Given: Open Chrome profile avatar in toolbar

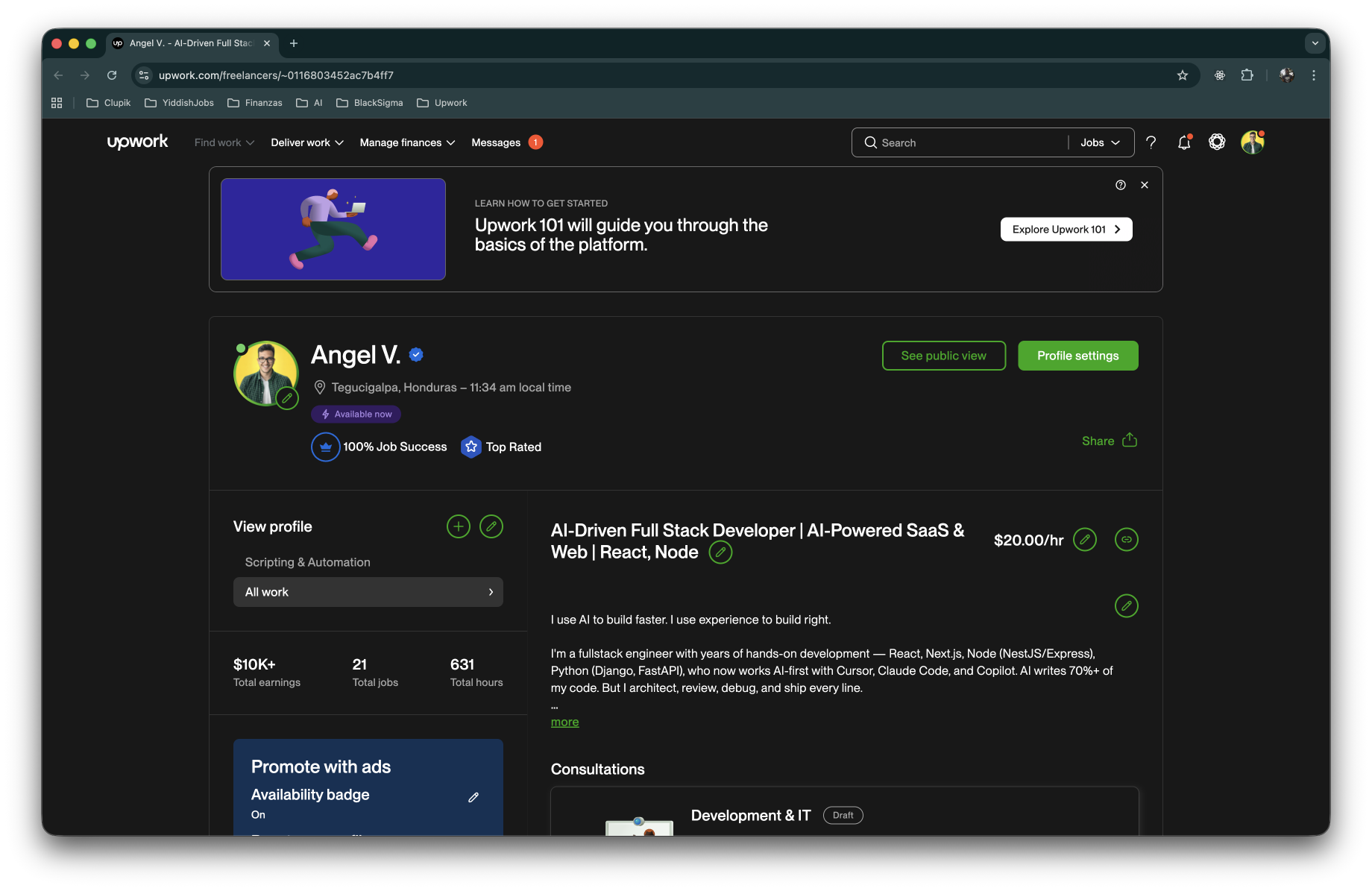Looking at the screenshot, I should (1286, 75).
